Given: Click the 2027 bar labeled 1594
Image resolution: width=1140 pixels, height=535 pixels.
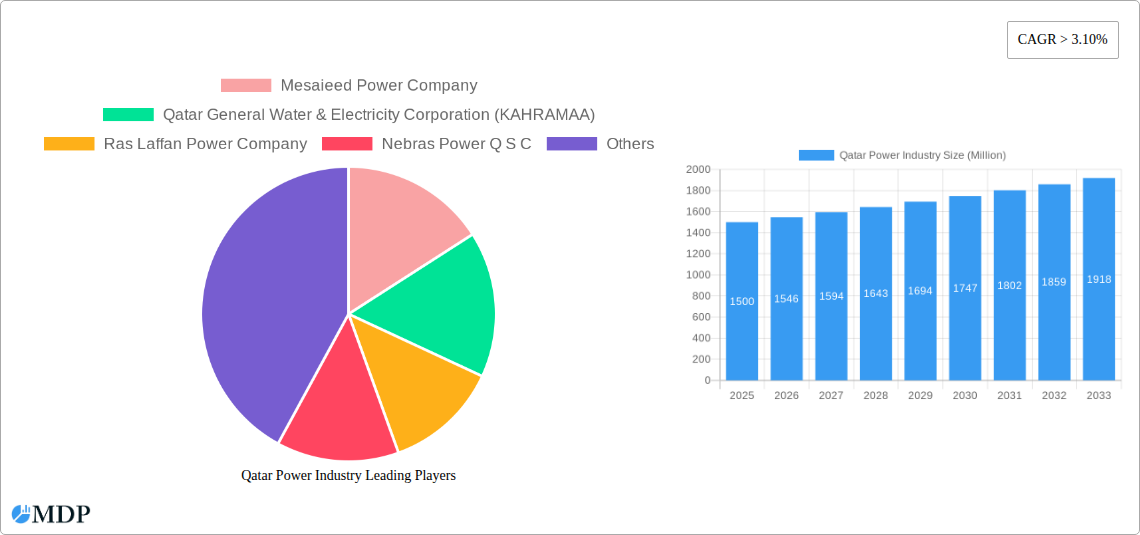Looking at the screenshot, I should click(x=831, y=296).
